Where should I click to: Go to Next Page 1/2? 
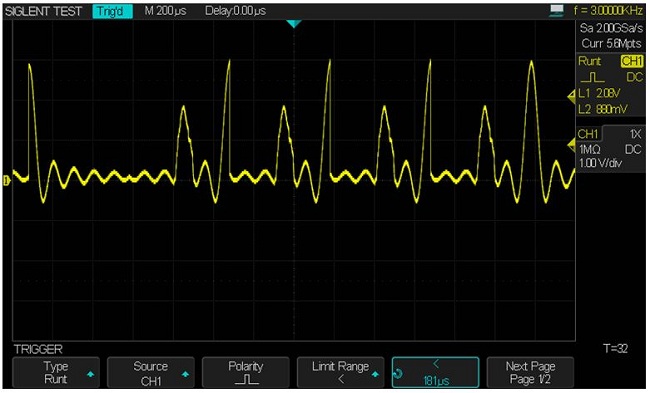[530, 373]
